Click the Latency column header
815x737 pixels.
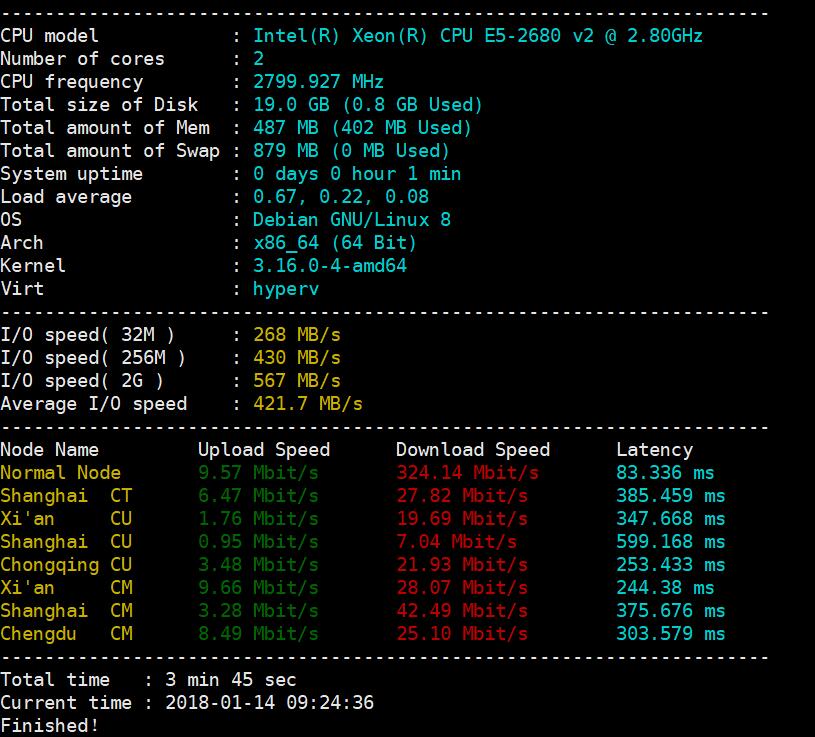tap(654, 450)
